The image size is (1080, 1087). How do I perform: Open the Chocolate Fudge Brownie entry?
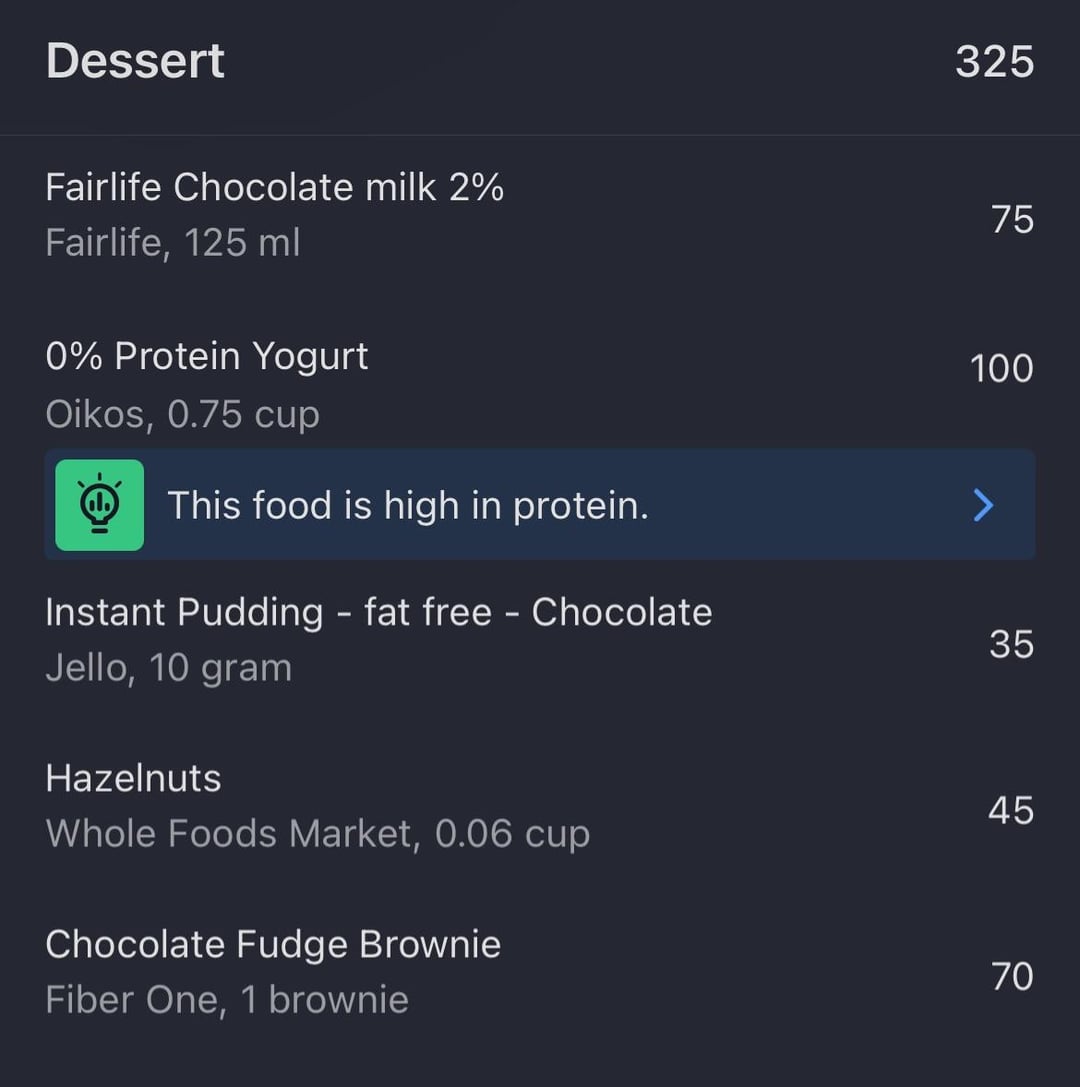273,944
